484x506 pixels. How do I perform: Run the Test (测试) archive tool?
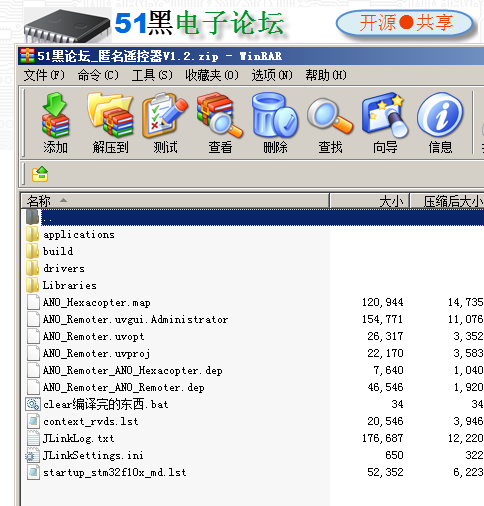pos(165,115)
